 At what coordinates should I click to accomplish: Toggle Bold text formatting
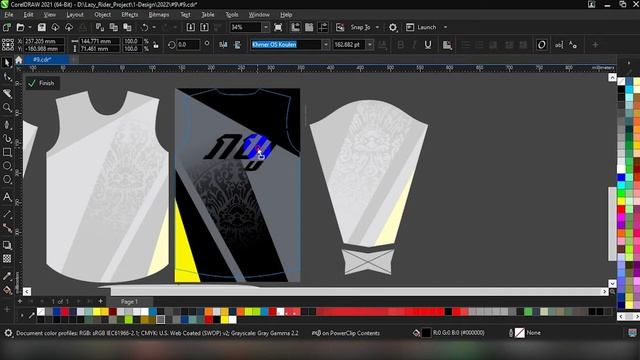[x=400, y=45]
